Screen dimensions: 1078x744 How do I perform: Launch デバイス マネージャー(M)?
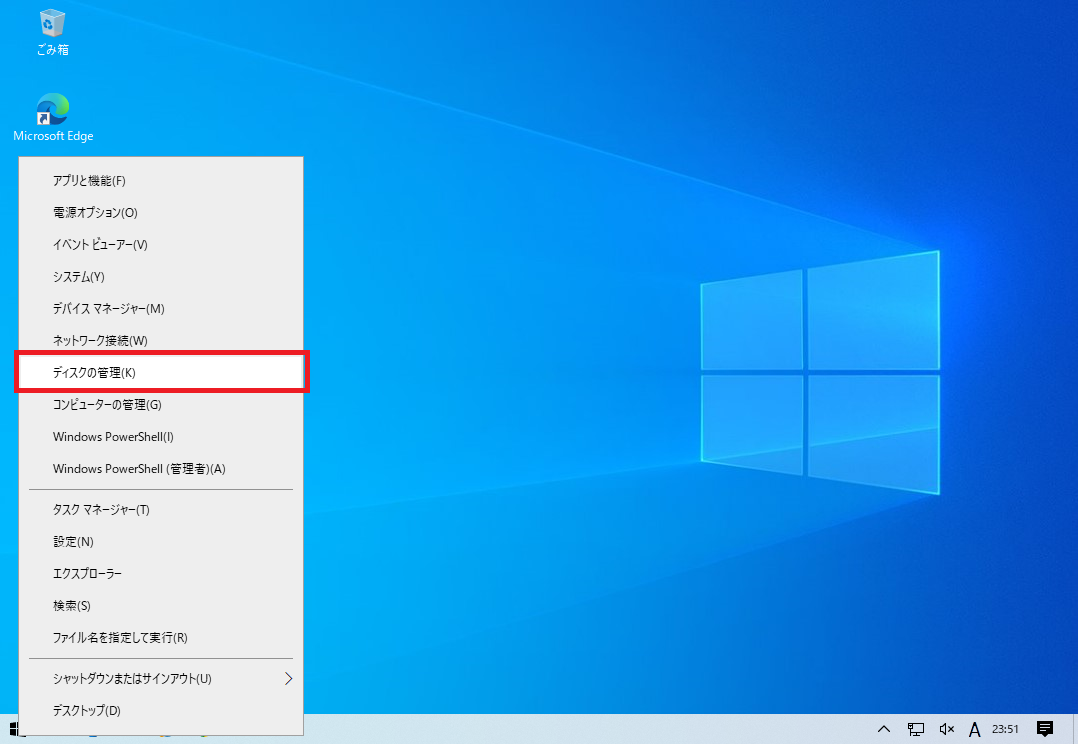point(161,309)
